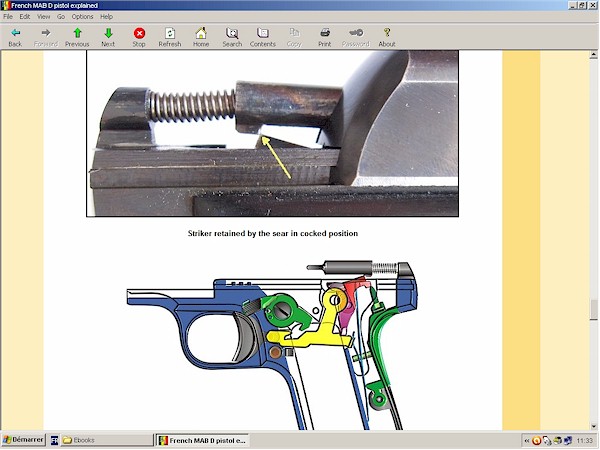Click the window title bar icon

click(5, 5)
